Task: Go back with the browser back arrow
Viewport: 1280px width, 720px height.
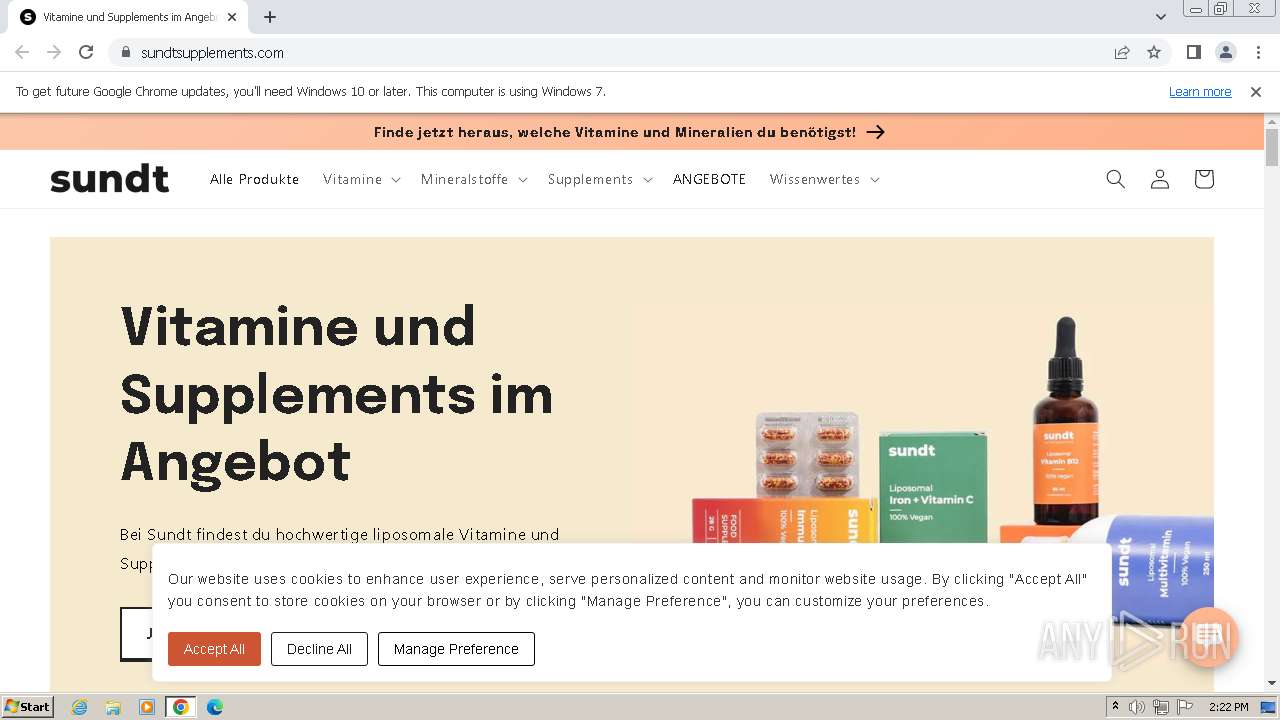Action: tap(22, 52)
